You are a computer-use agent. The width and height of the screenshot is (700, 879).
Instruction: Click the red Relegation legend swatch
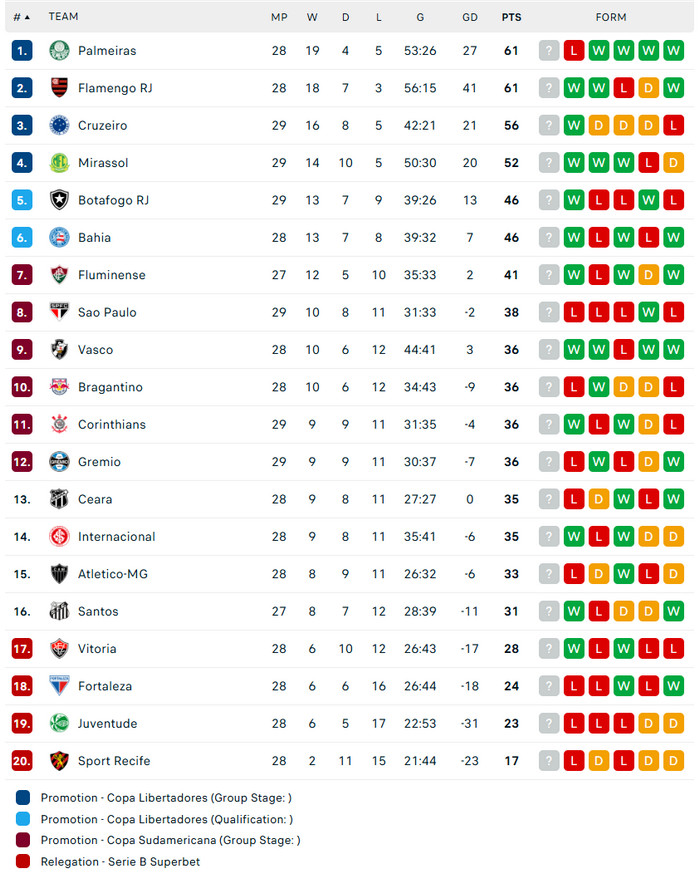tap(24, 861)
